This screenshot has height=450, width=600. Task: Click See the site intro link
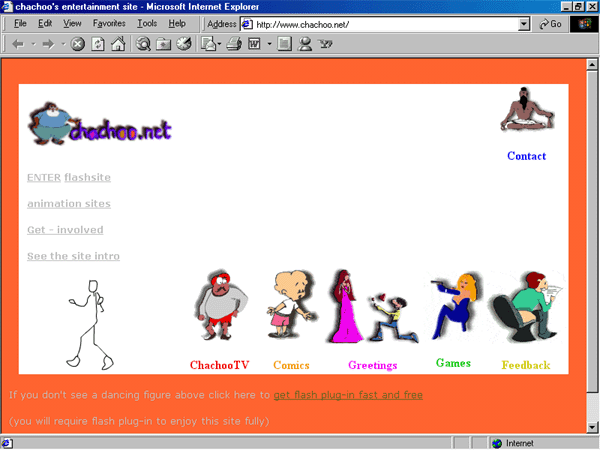[x=73, y=256]
